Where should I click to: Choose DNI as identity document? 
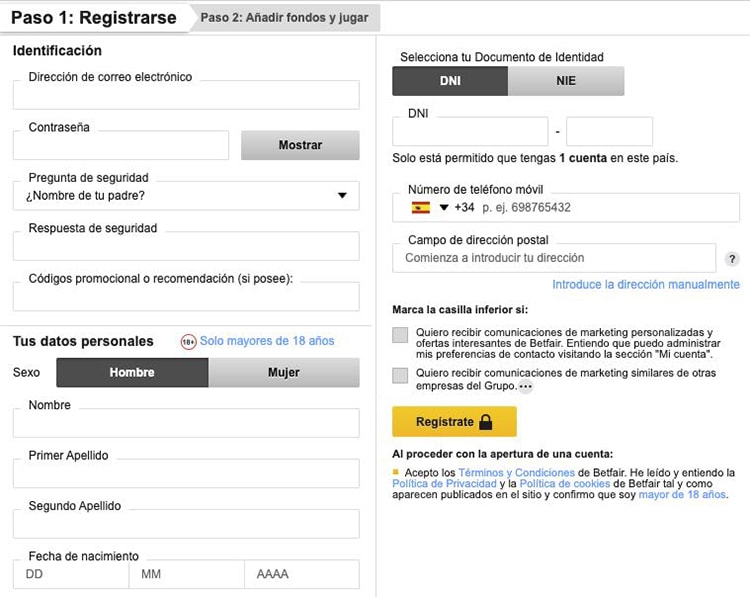pos(450,81)
